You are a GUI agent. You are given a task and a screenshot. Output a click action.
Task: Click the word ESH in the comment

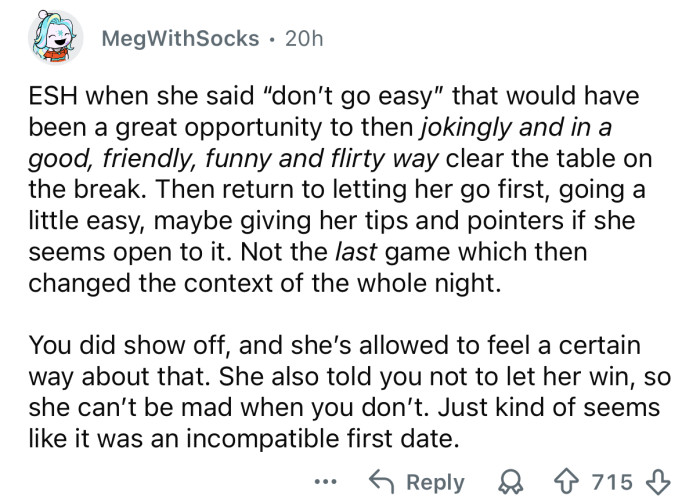pos(55,100)
